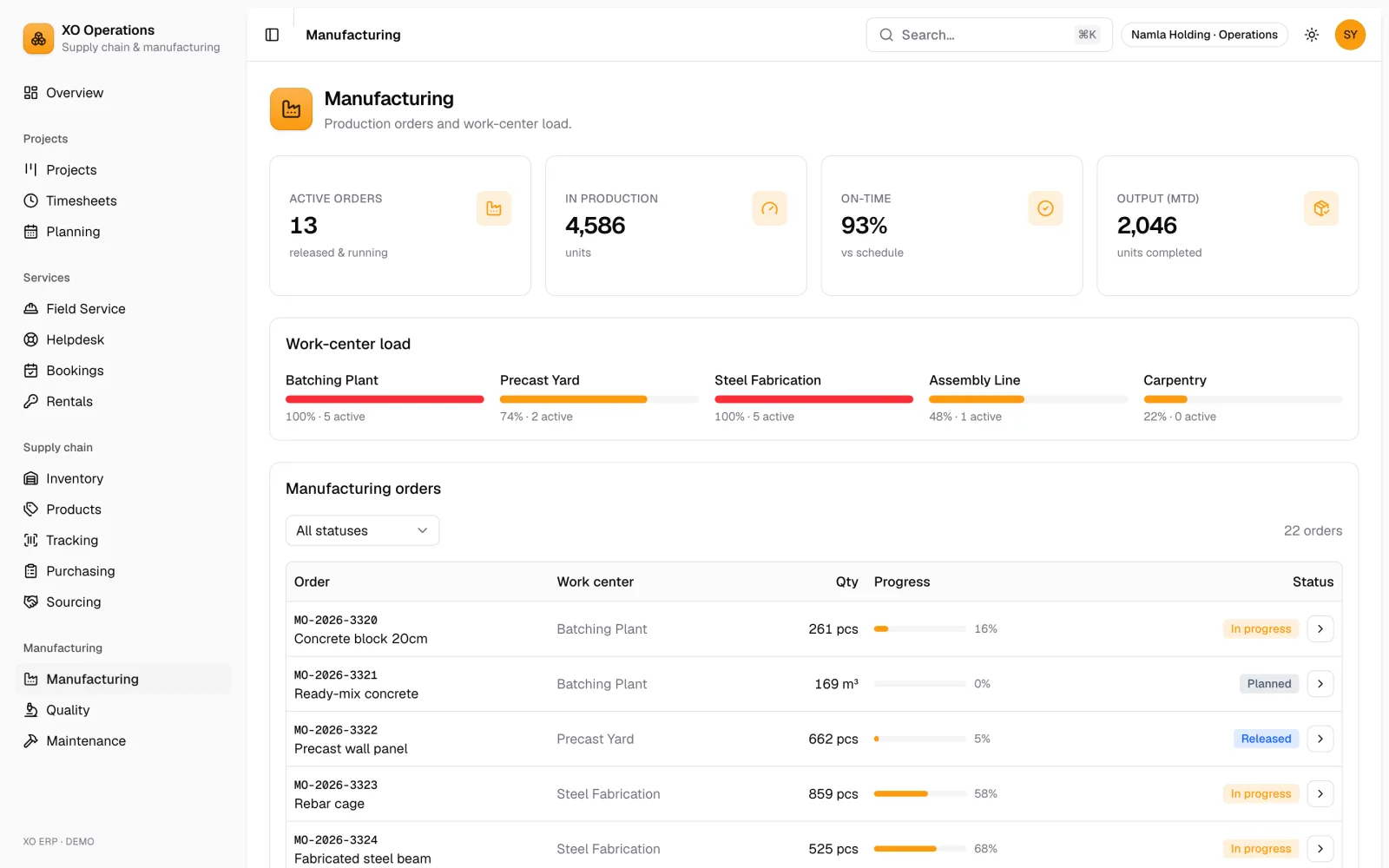
Task: Click the On-Time checkmark icon
Action: pos(1045,208)
